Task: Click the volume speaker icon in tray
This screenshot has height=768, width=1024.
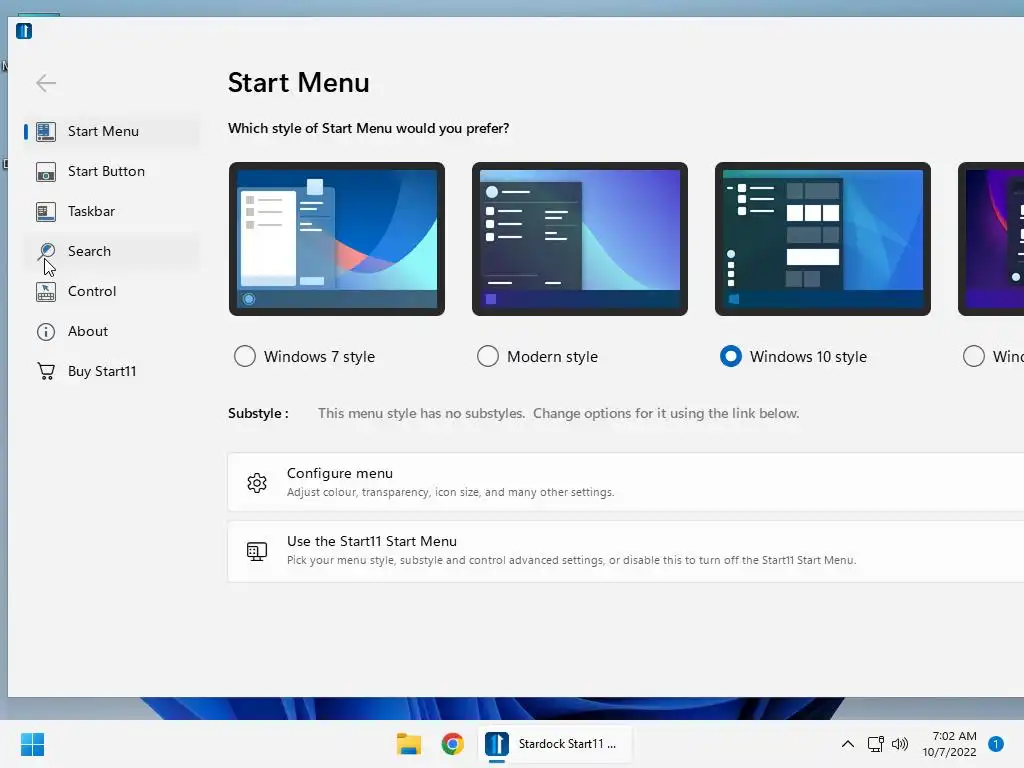Action: 900,744
